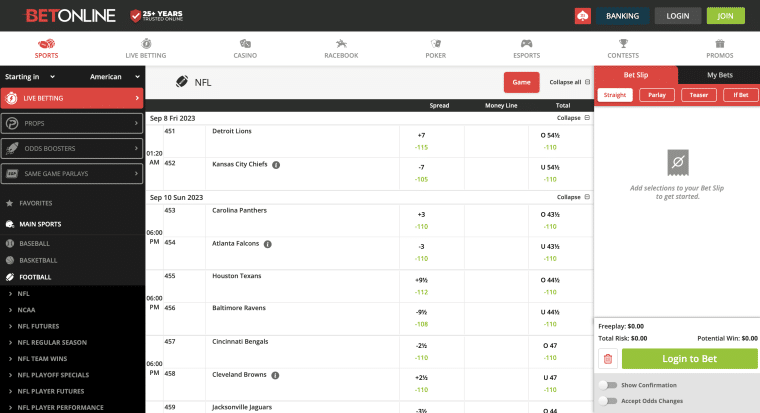Select the If Bet bet type
The width and height of the screenshot is (760, 413).
(x=741, y=95)
